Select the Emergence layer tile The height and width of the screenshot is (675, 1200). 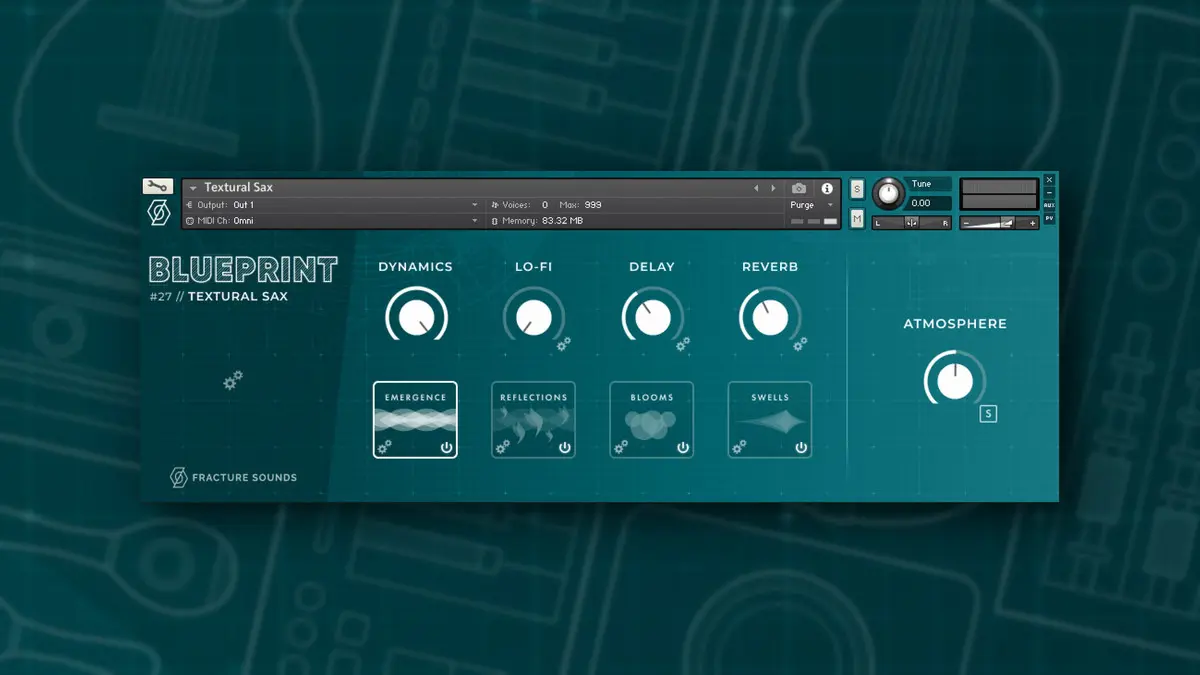pos(415,420)
